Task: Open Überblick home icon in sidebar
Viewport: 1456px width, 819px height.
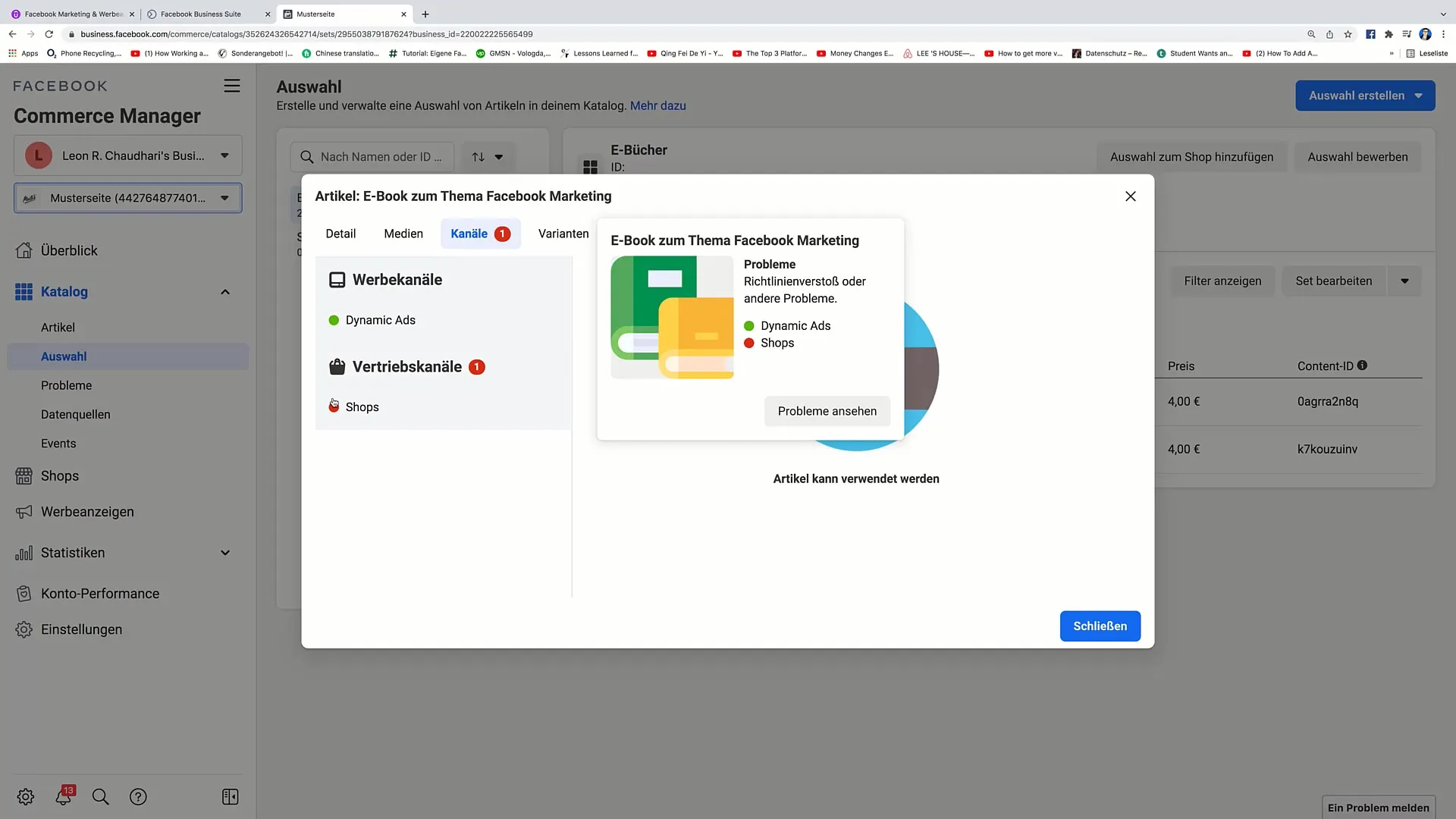Action: [24, 250]
